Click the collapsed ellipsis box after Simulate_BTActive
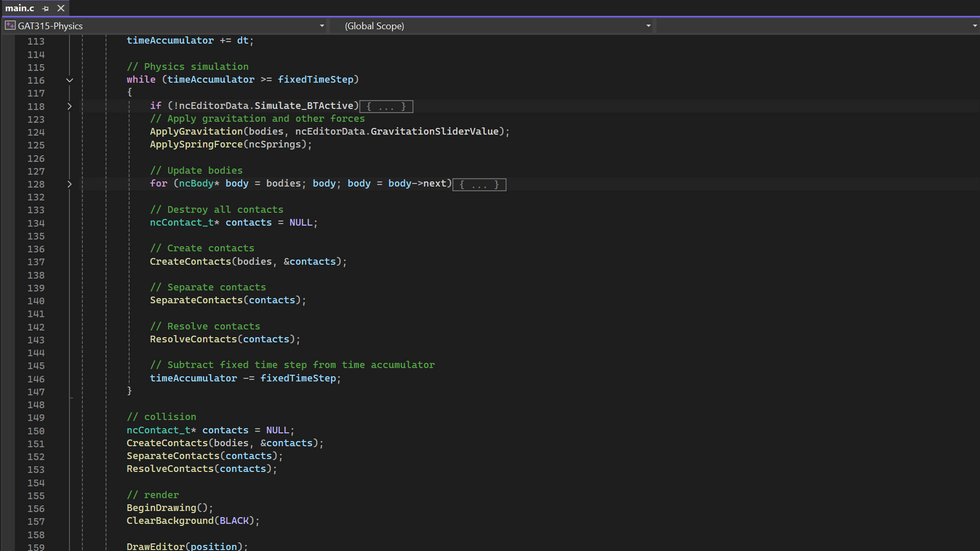 click(x=386, y=106)
